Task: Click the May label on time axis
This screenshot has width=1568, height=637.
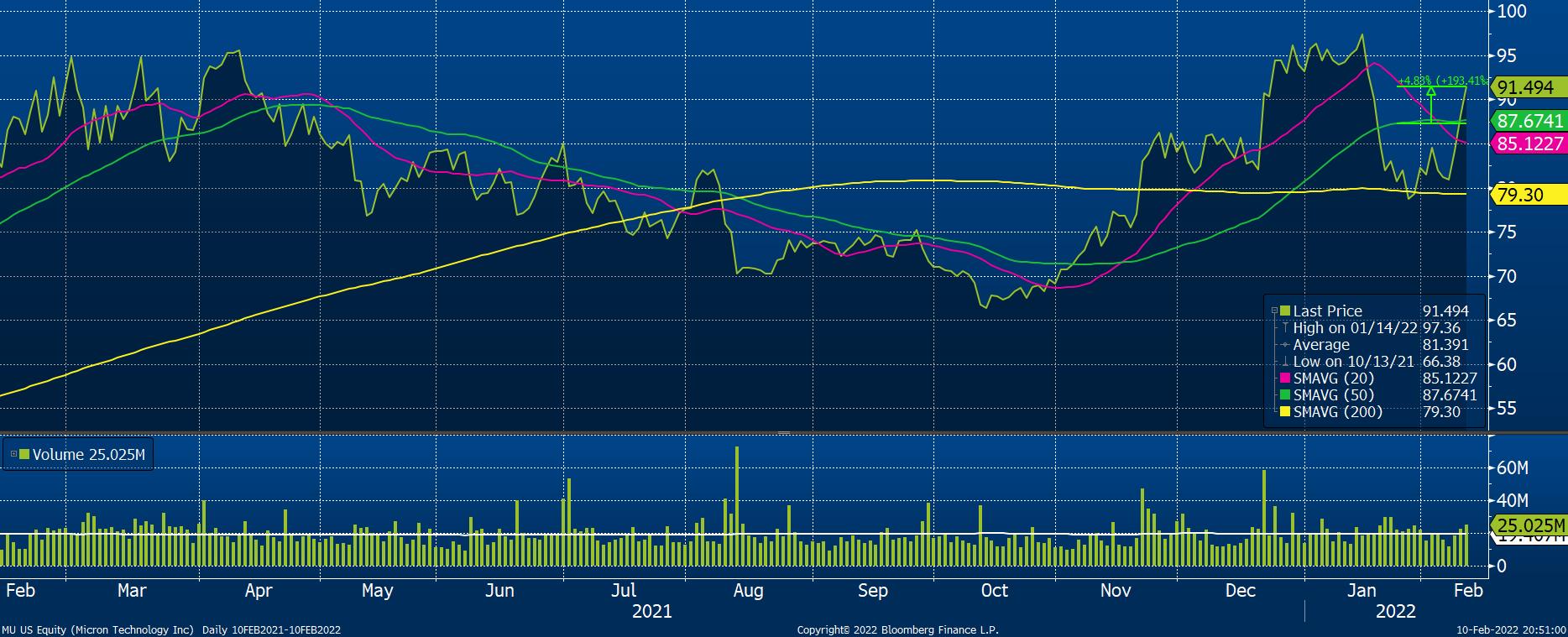Action: (x=377, y=591)
